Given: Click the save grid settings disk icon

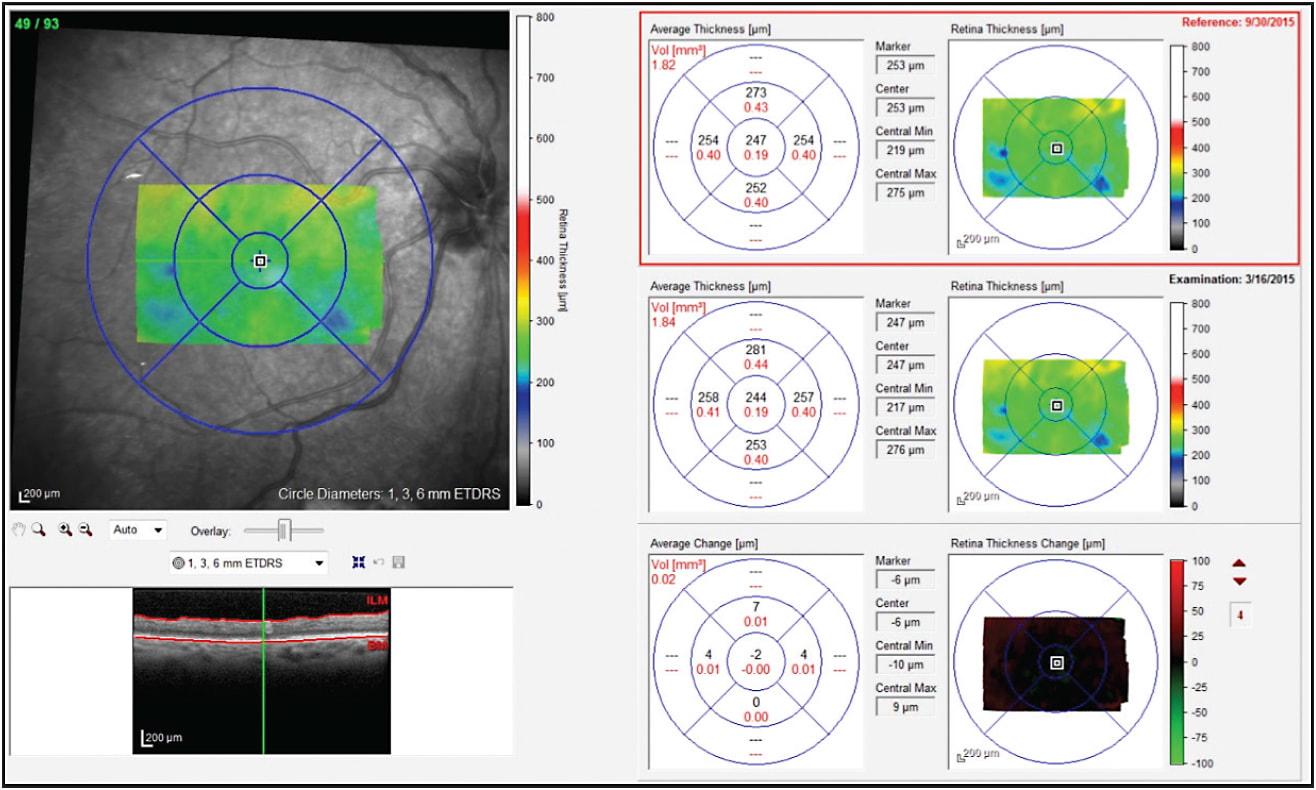Looking at the screenshot, I should click(399, 562).
